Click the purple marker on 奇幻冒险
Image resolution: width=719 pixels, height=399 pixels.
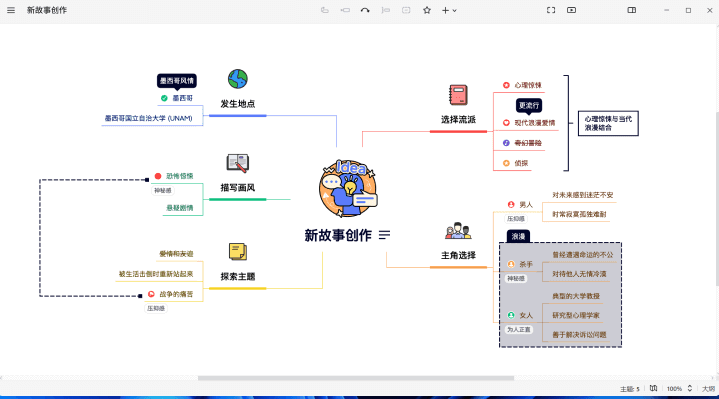point(506,143)
